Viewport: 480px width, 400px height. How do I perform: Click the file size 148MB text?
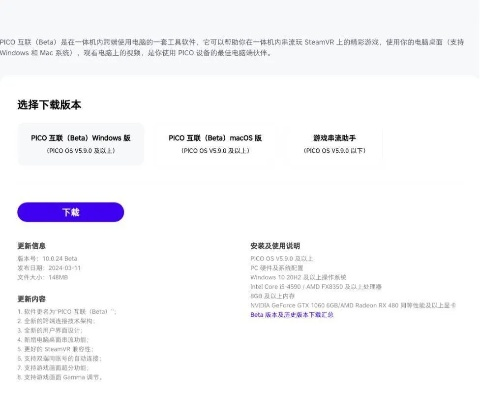pos(58,277)
